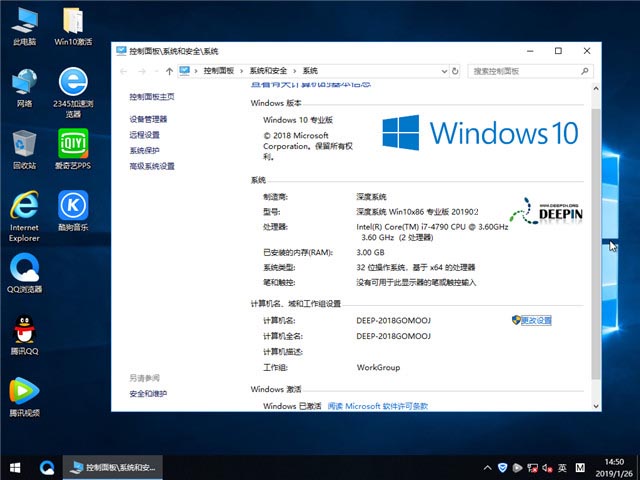Launch 2345加速浏览器 from desktop
This screenshot has height=480, width=640.
click(x=73, y=93)
